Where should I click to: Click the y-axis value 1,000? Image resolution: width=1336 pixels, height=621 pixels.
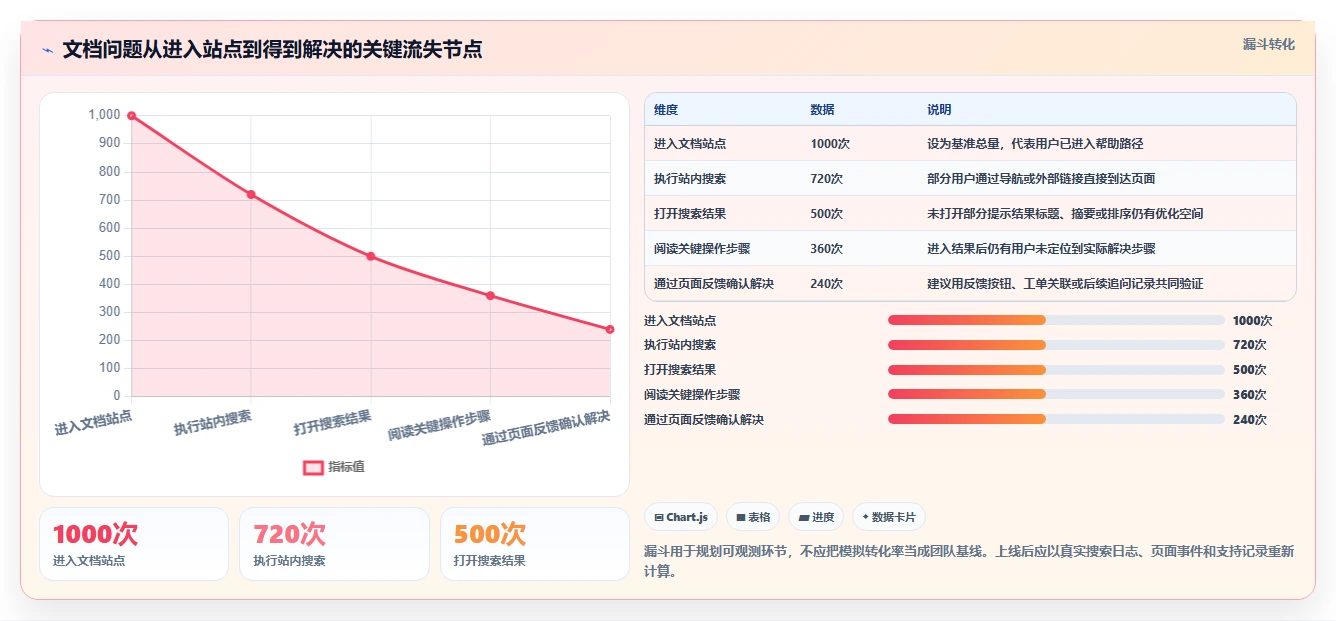click(104, 115)
